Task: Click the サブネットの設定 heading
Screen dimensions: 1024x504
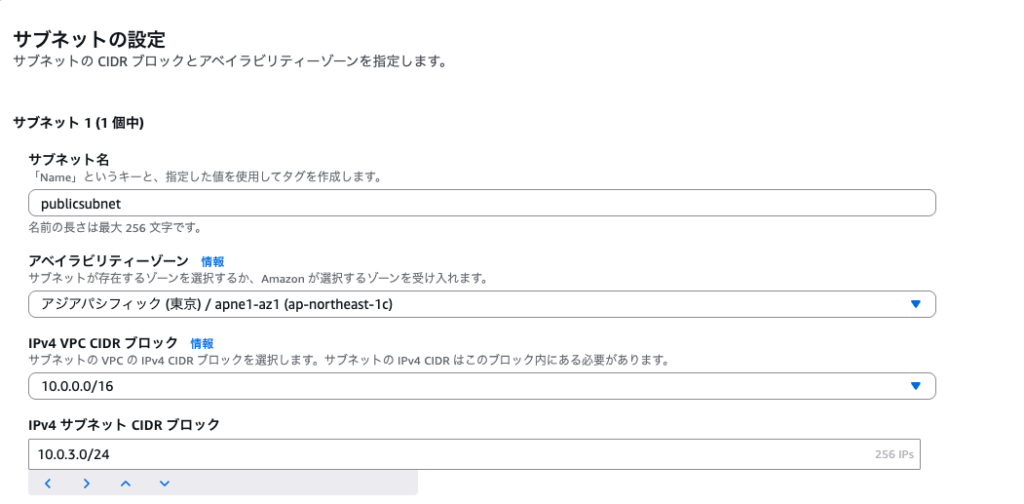Action: click(x=89, y=39)
